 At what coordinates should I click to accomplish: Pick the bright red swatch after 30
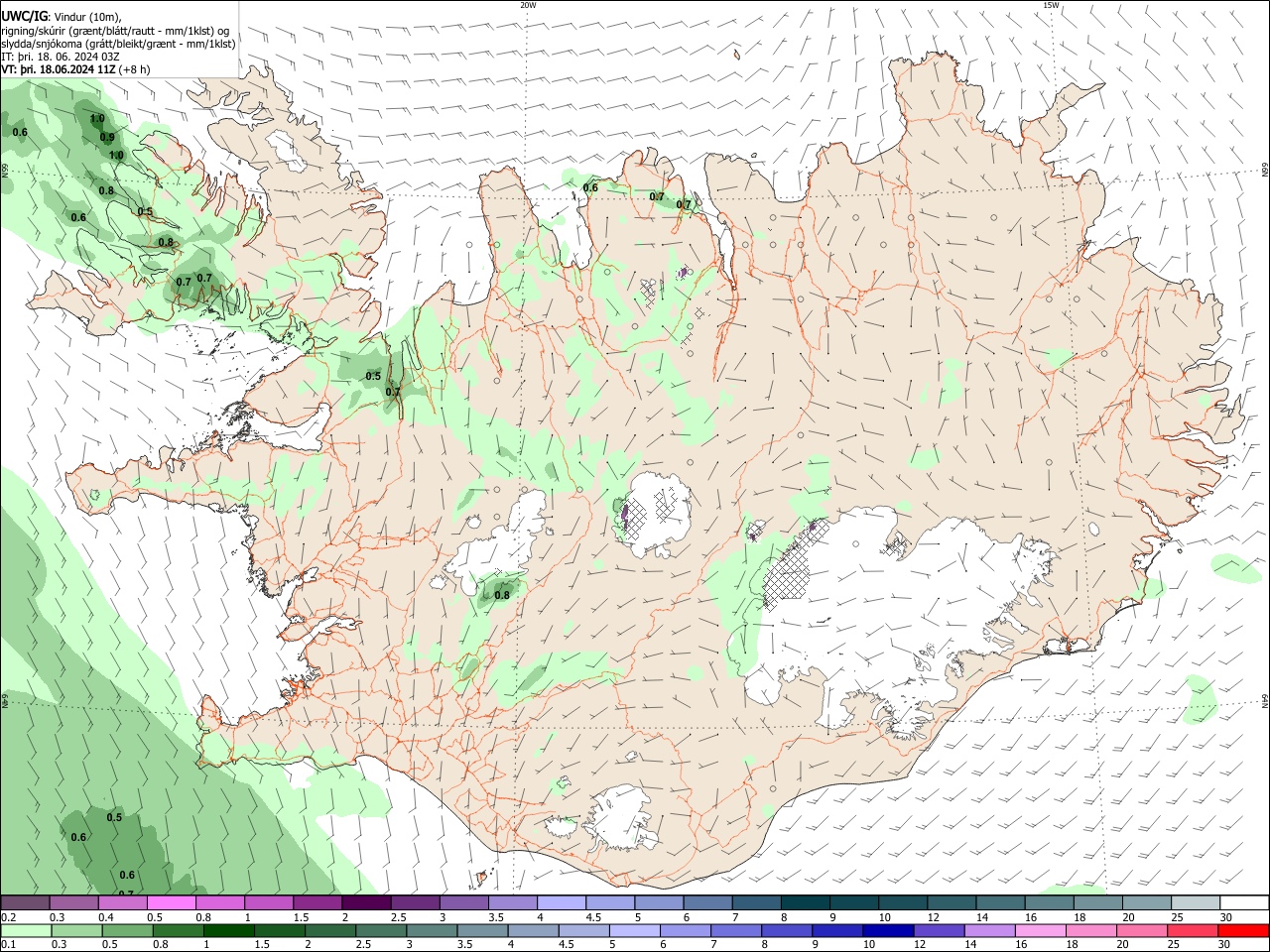tap(1242, 930)
